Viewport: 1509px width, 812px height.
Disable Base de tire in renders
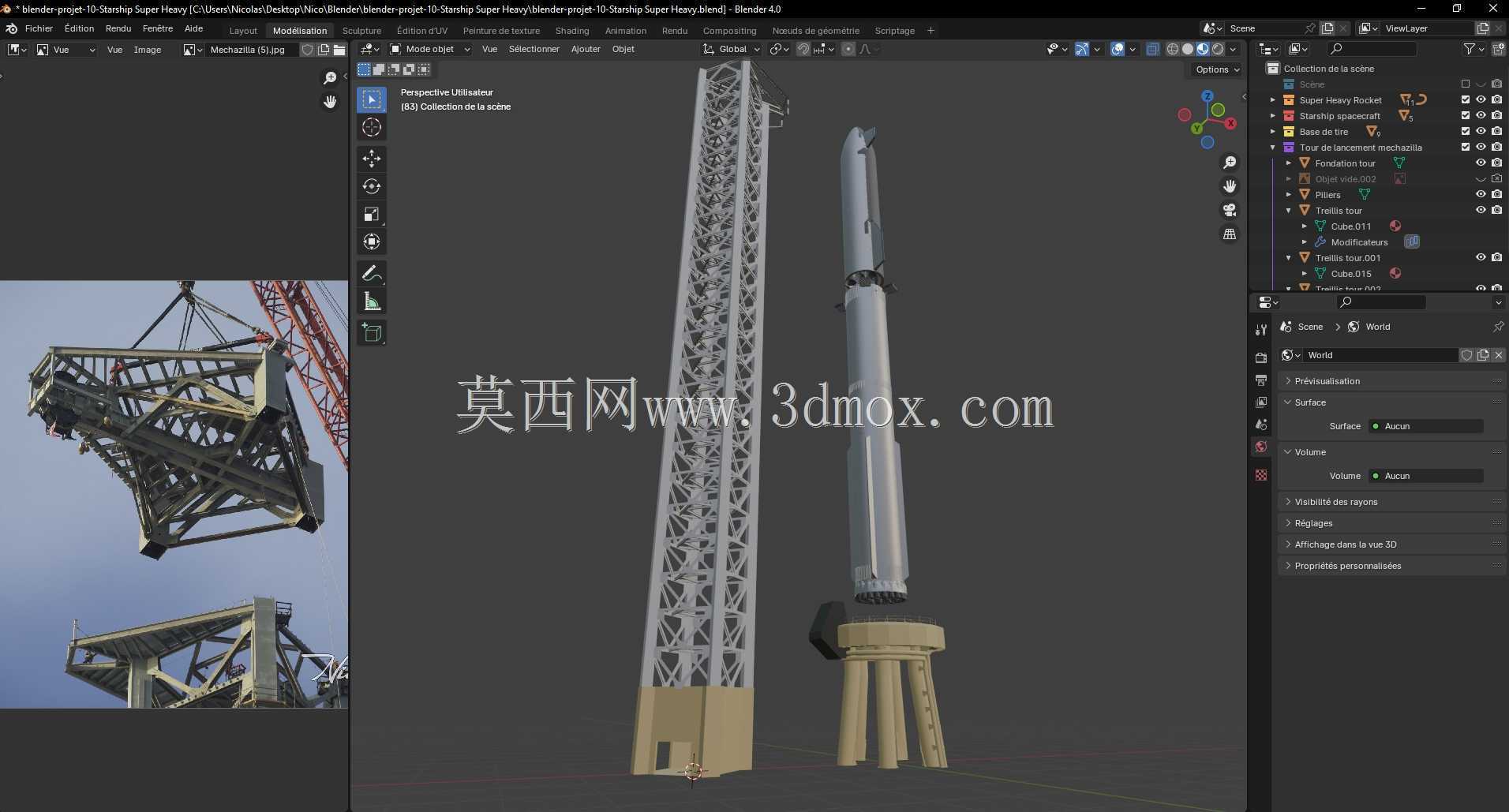click(1497, 132)
